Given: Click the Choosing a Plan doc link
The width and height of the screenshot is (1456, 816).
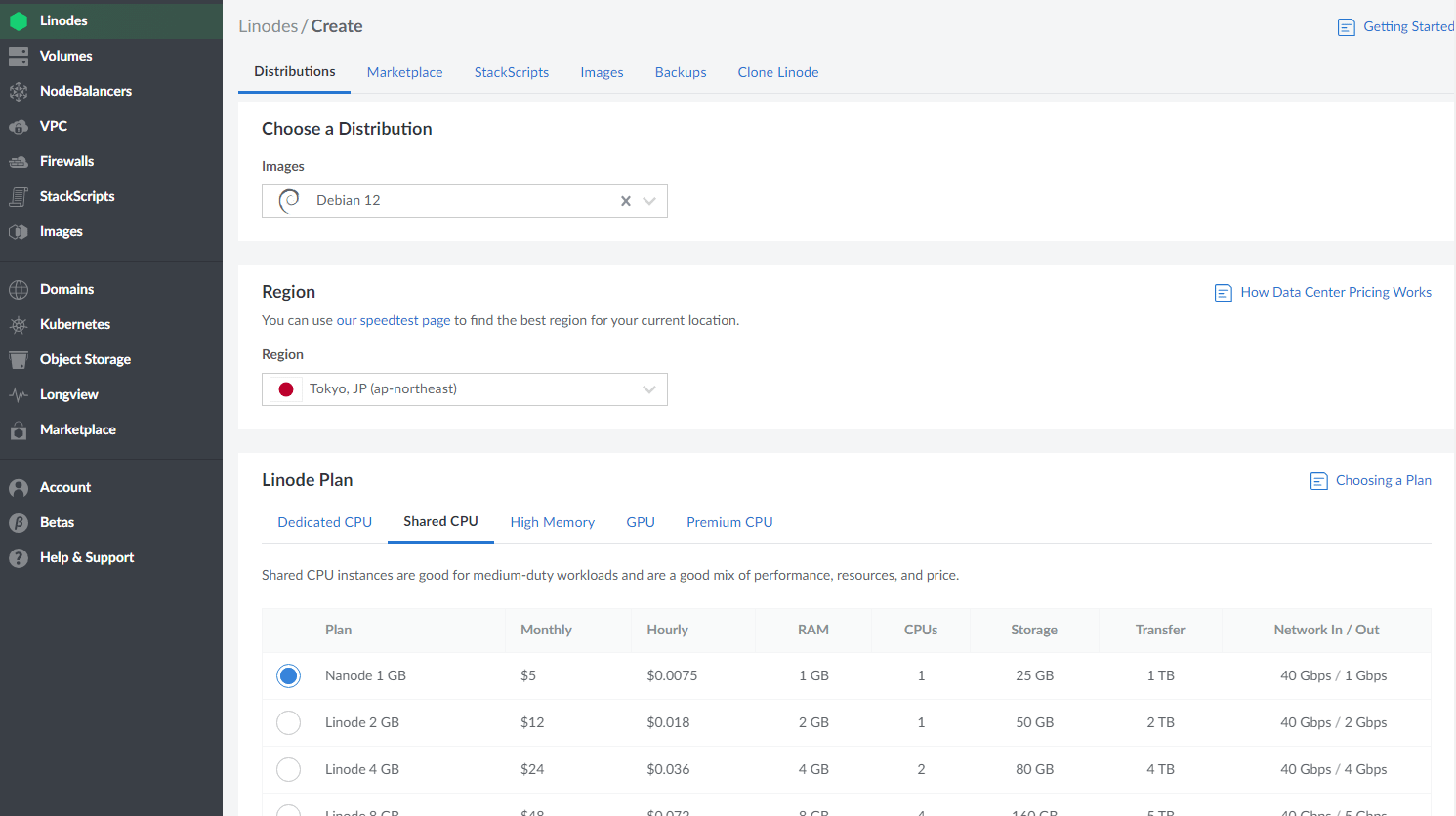Looking at the screenshot, I should click(1383, 480).
